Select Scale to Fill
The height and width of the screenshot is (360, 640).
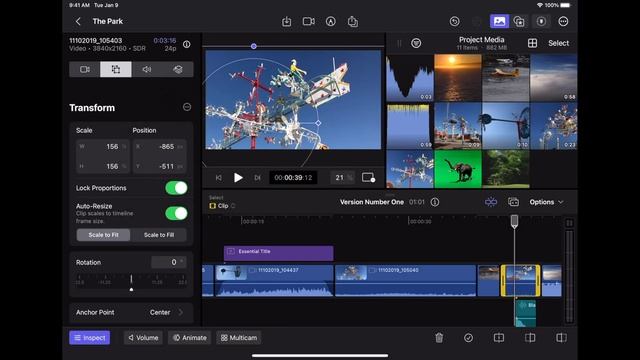(159, 235)
